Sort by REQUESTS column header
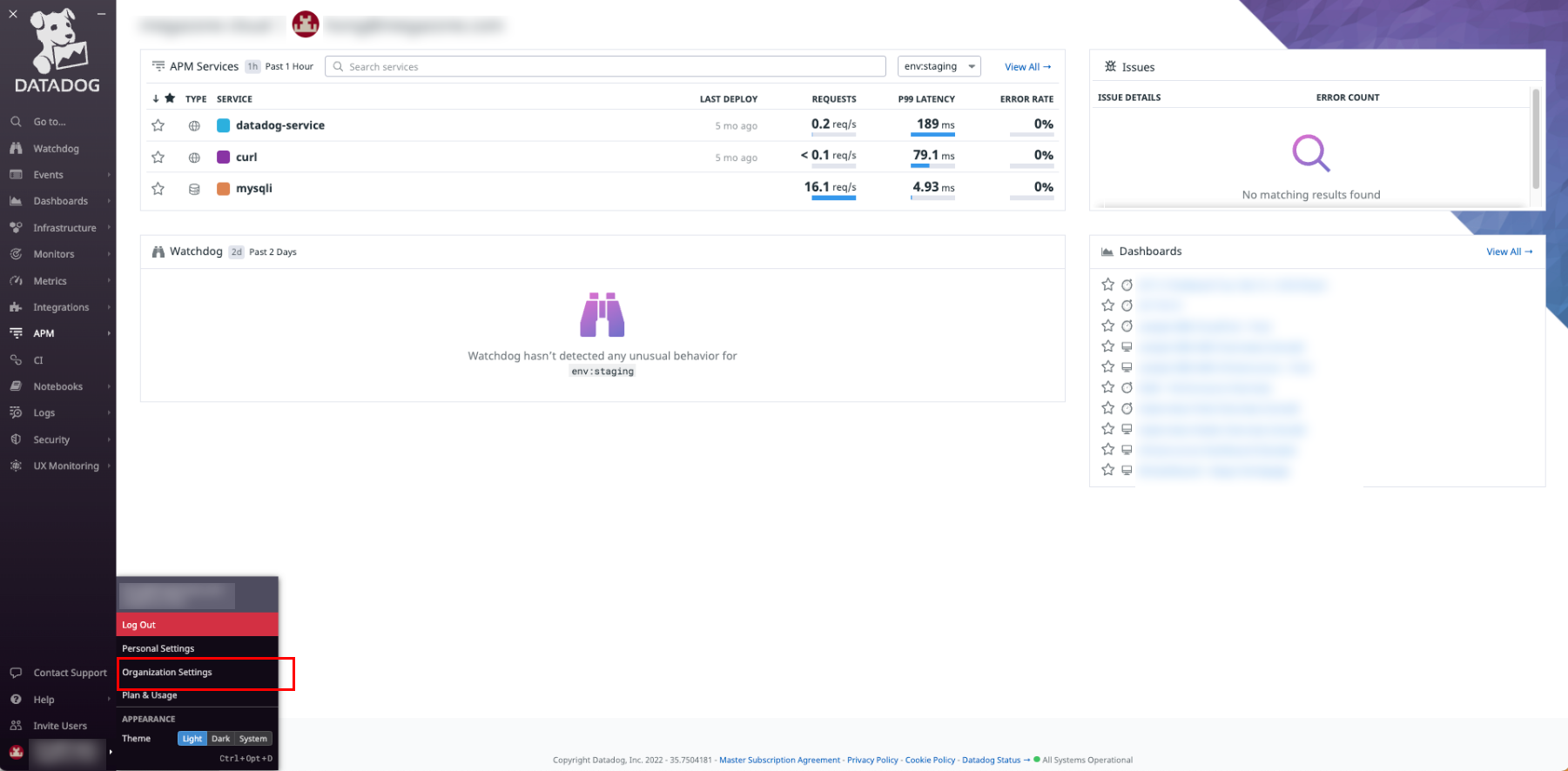Viewport: 1568px width, 771px height. 834,99
